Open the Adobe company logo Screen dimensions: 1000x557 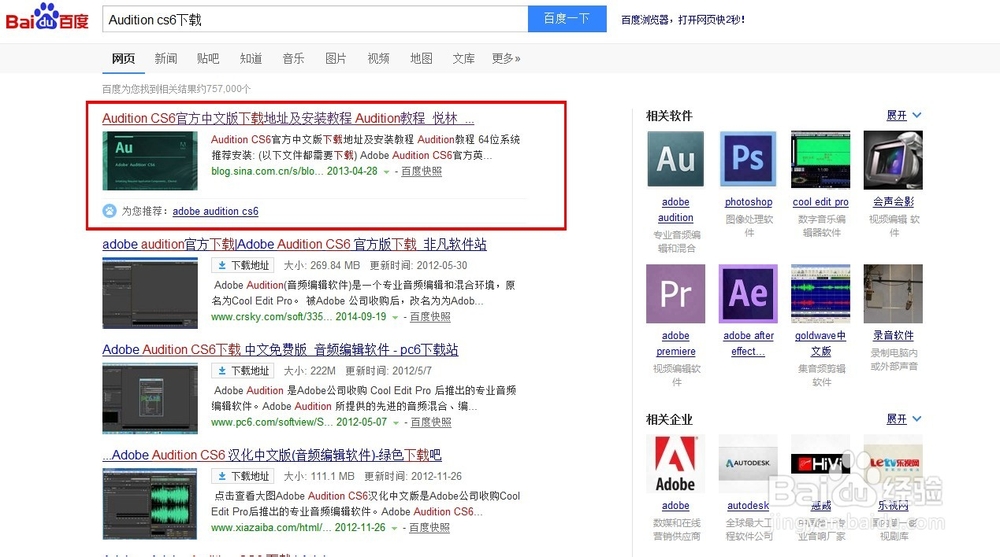(x=675, y=464)
